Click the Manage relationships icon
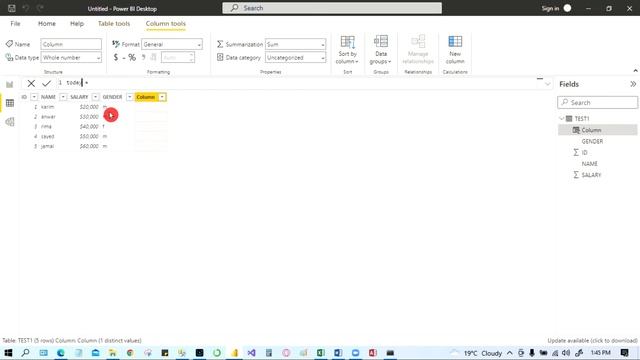Screen dimensions: 640x360 coord(418,49)
